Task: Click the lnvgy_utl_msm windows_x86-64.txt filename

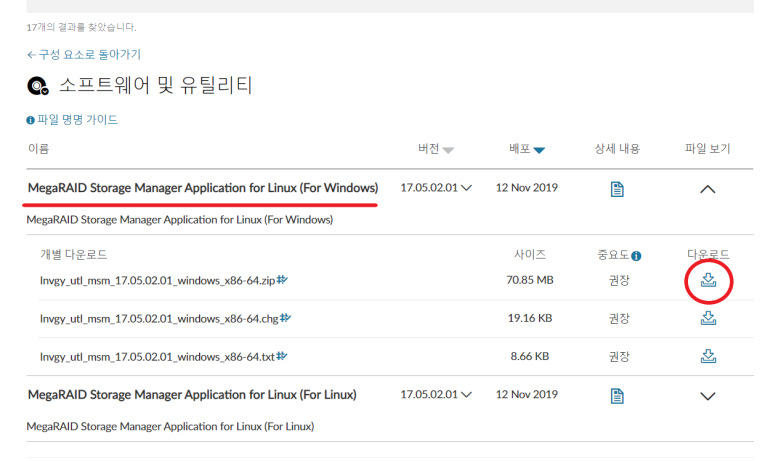Action: tap(157, 356)
